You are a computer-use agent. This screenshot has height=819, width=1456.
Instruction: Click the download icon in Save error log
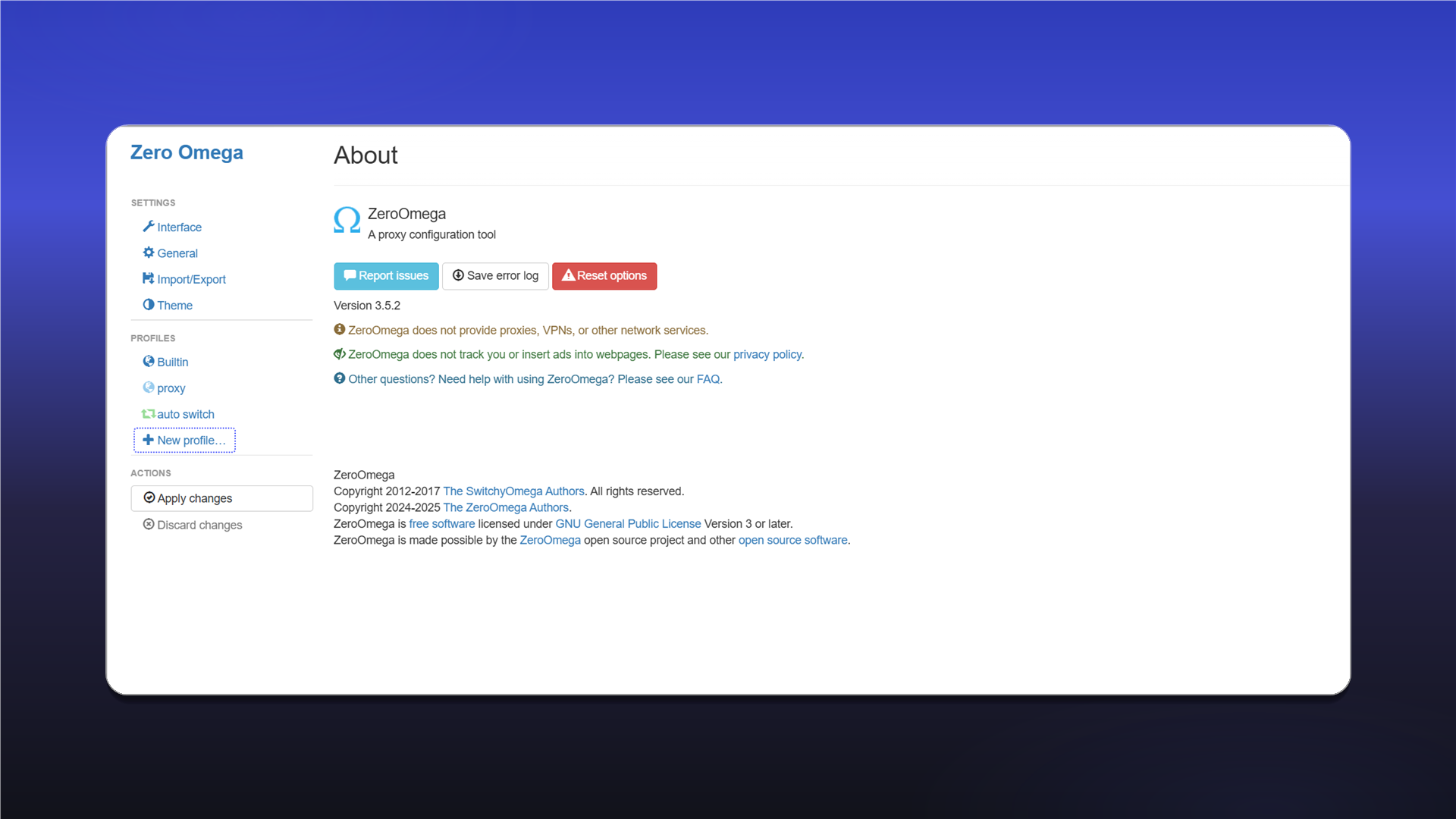tap(458, 275)
